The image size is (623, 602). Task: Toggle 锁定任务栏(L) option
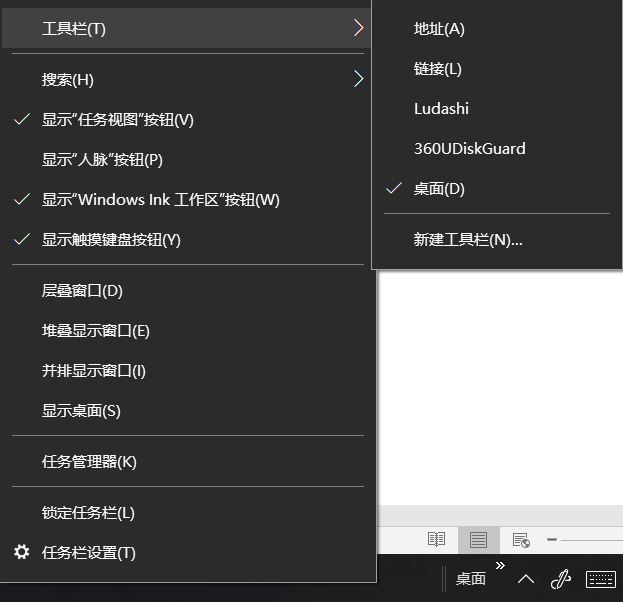click(188, 513)
